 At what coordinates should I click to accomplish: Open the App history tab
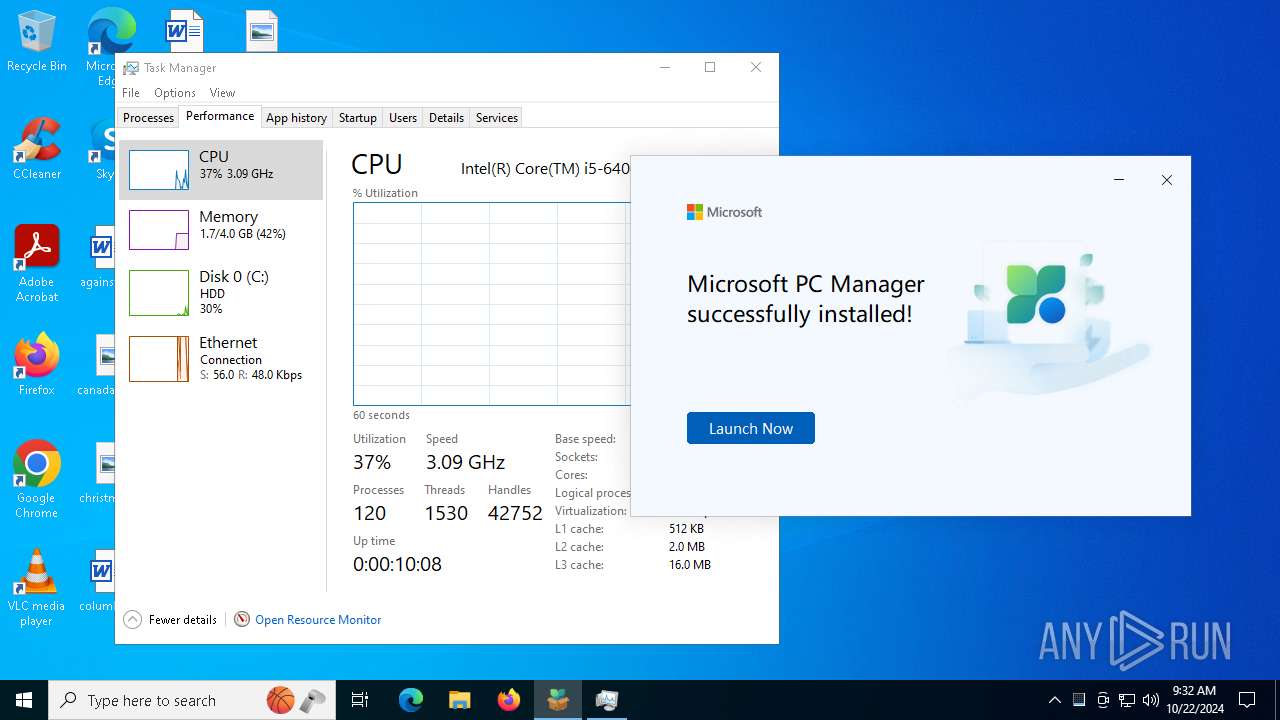pyautogui.click(x=296, y=118)
